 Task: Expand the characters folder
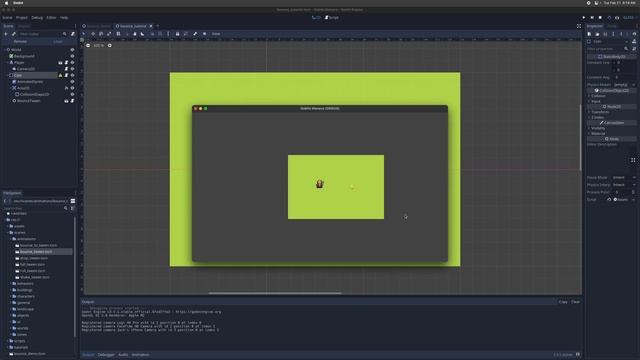pos(11,296)
